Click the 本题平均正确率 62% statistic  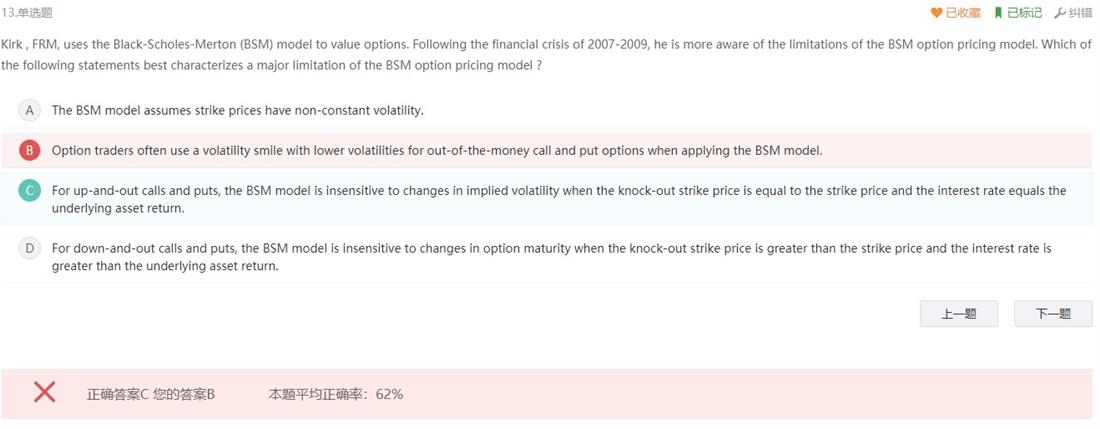[336, 395]
